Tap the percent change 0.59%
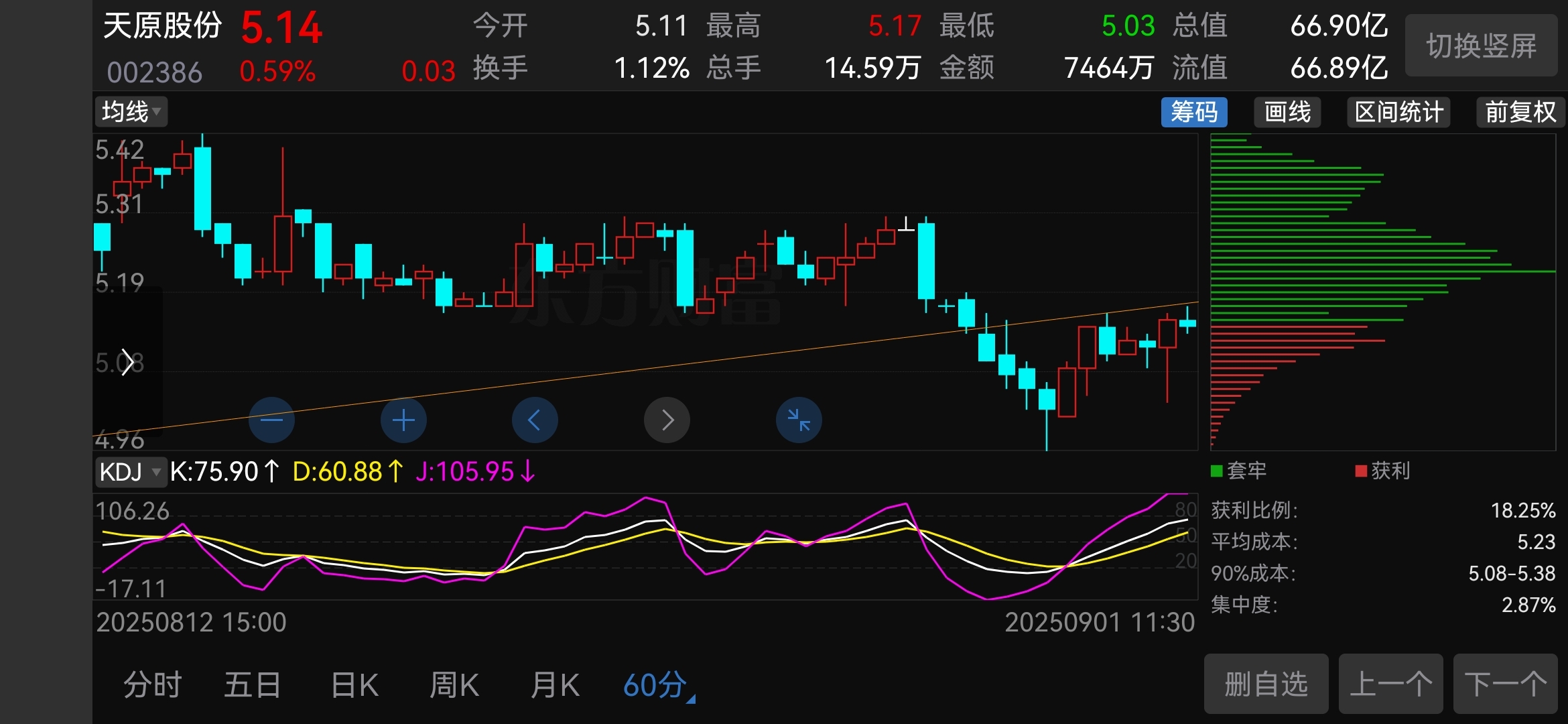 (277, 71)
